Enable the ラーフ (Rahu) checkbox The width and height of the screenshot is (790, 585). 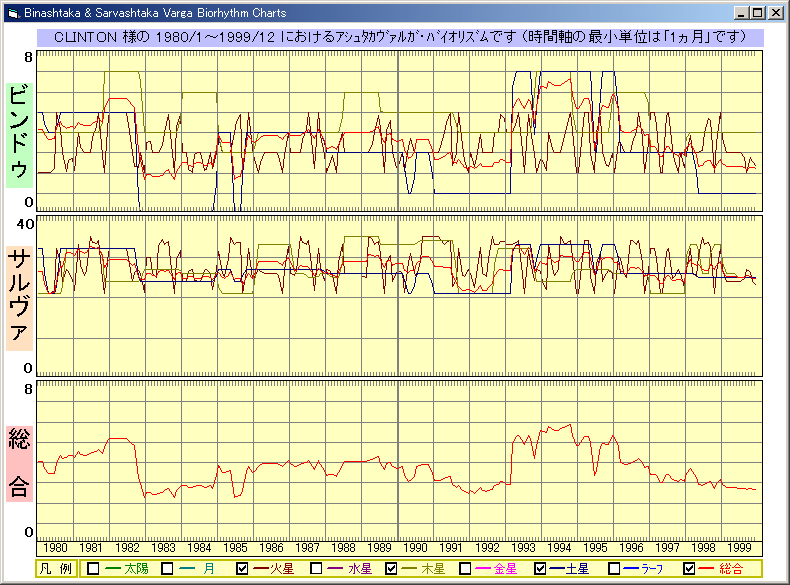coord(615,569)
